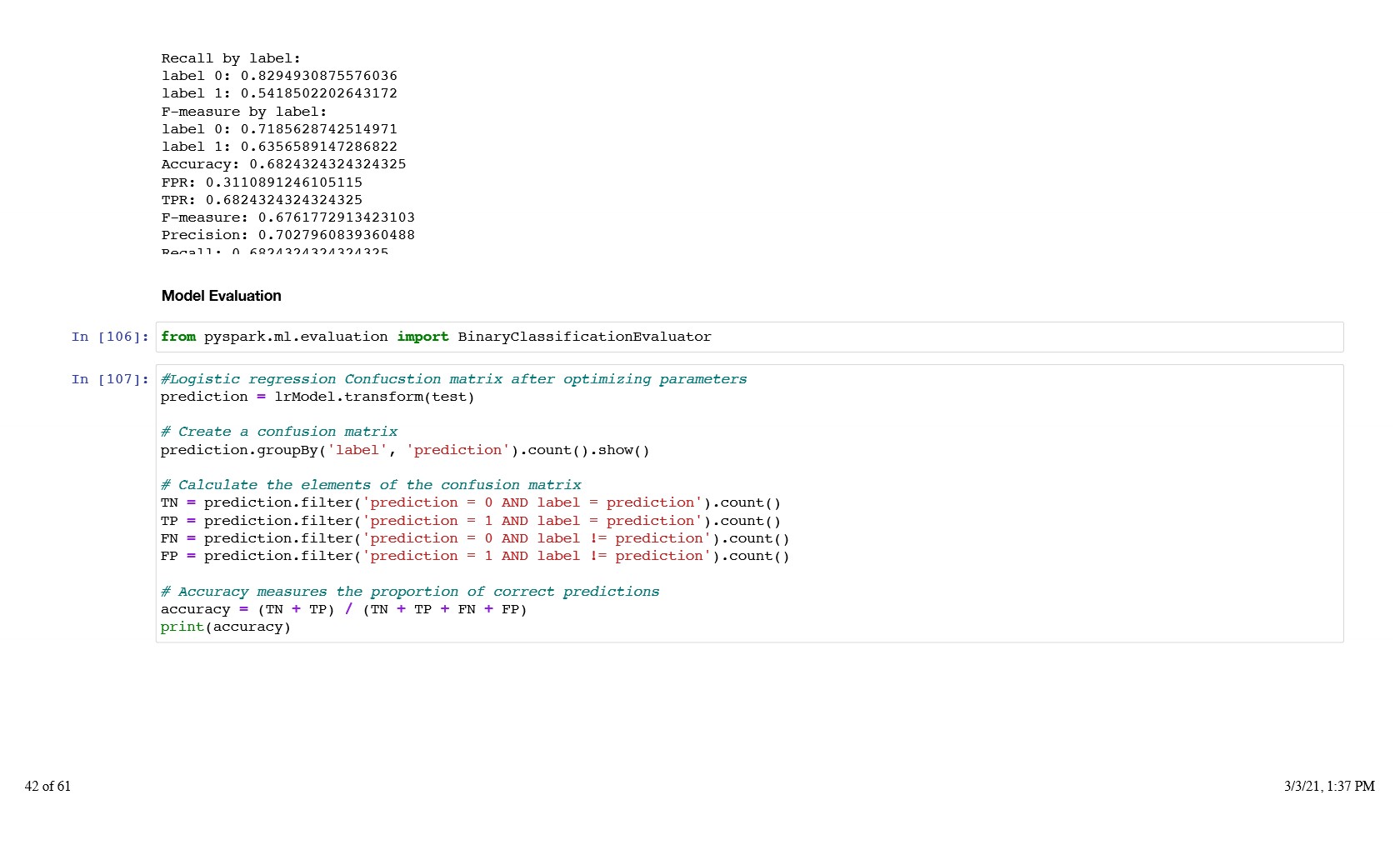Click the Precision 0.7027 output line
This screenshot has width=1400, height=850.
pyautogui.click(x=287, y=235)
